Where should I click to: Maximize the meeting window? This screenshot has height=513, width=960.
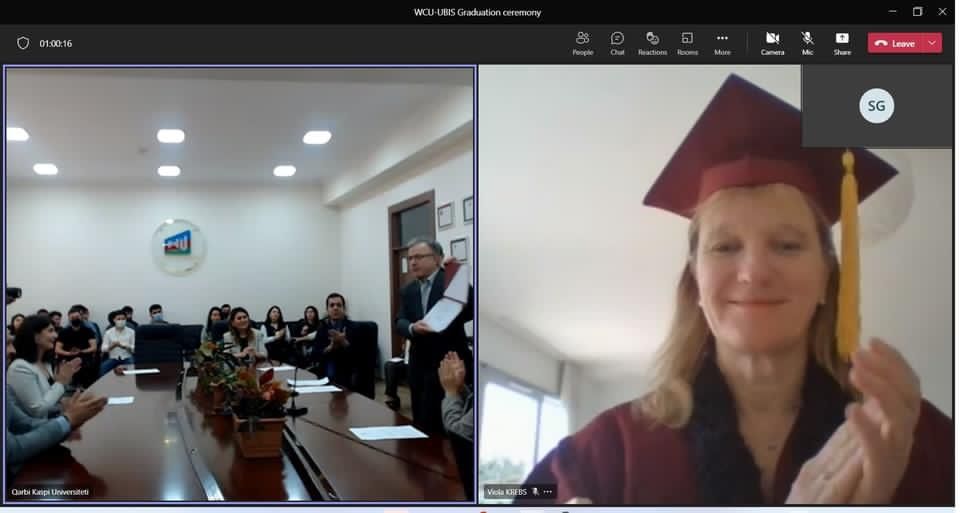[x=917, y=12]
